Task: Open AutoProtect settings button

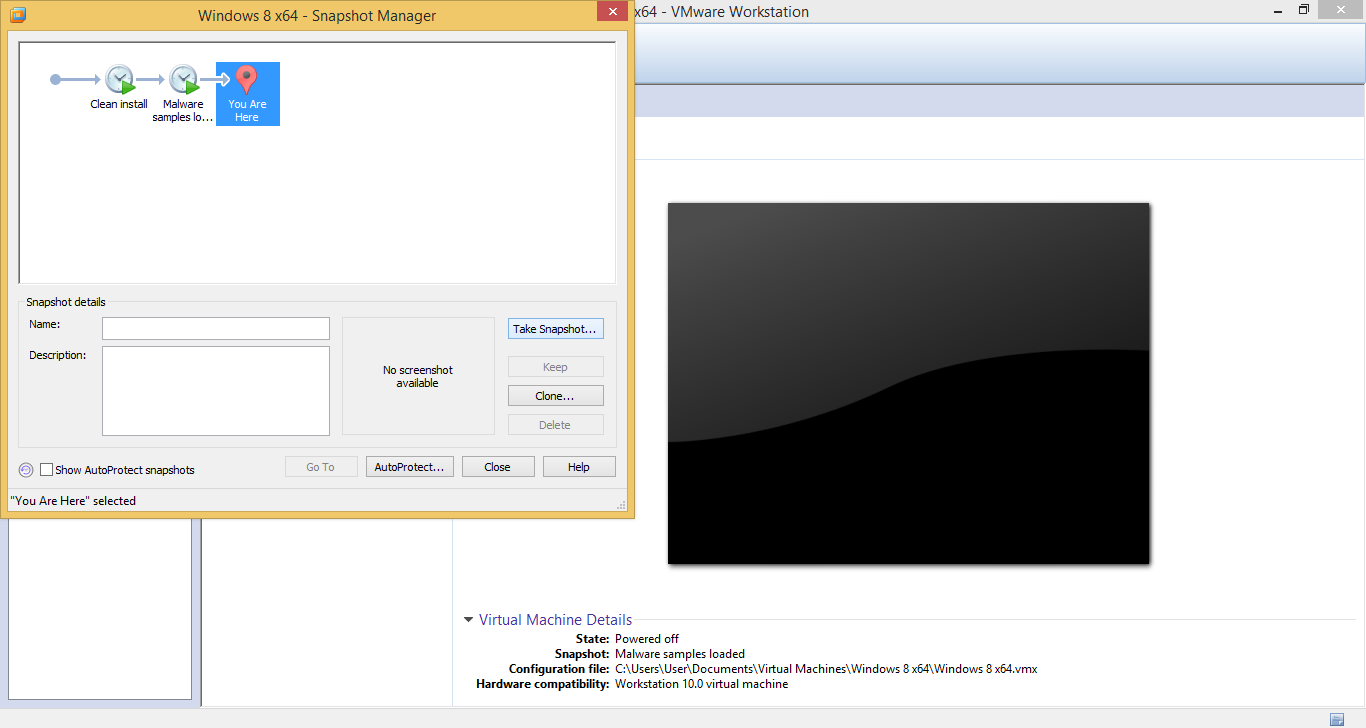Action: point(410,467)
